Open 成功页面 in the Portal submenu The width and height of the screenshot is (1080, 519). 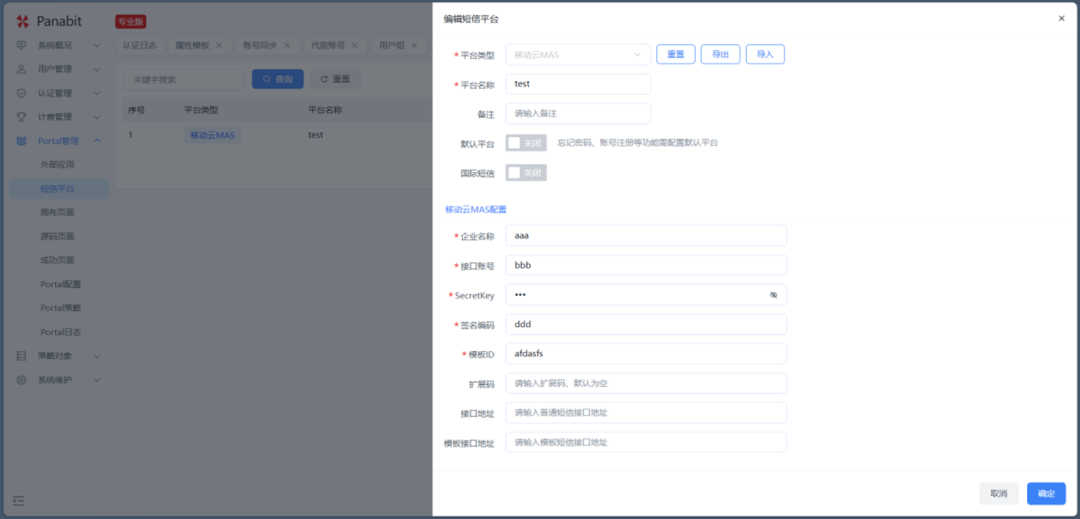[57, 260]
